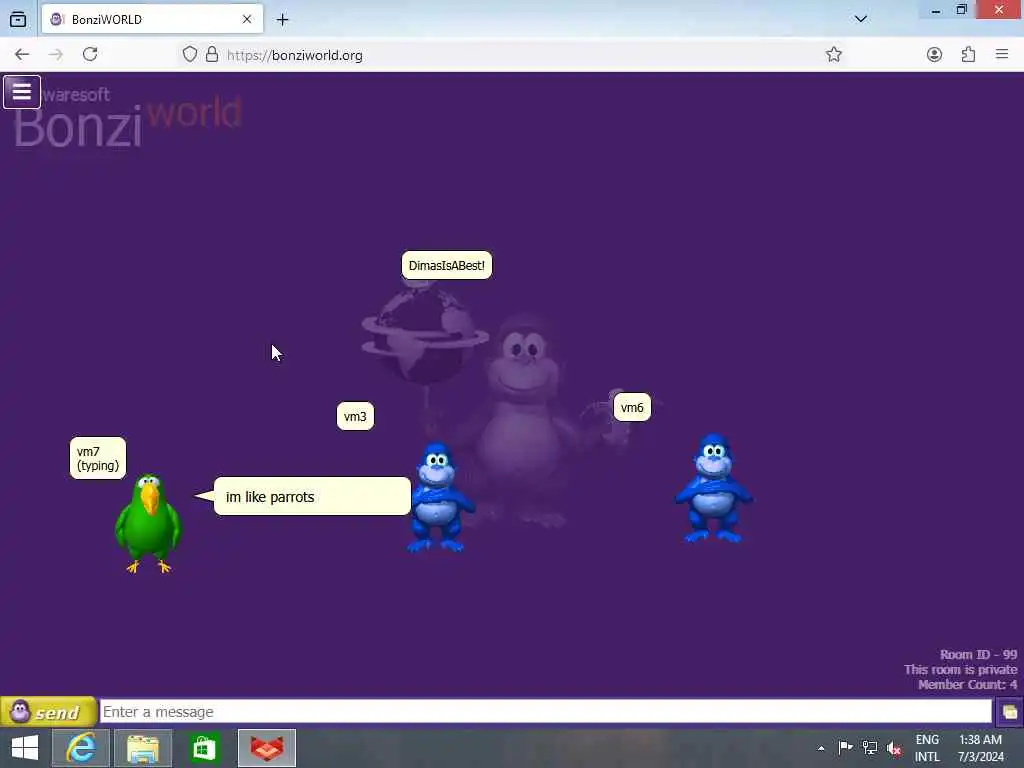This screenshot has width=1024, height=768.
Task: Open the extensions puzzle icon
Action: click(x=968, y=55)
